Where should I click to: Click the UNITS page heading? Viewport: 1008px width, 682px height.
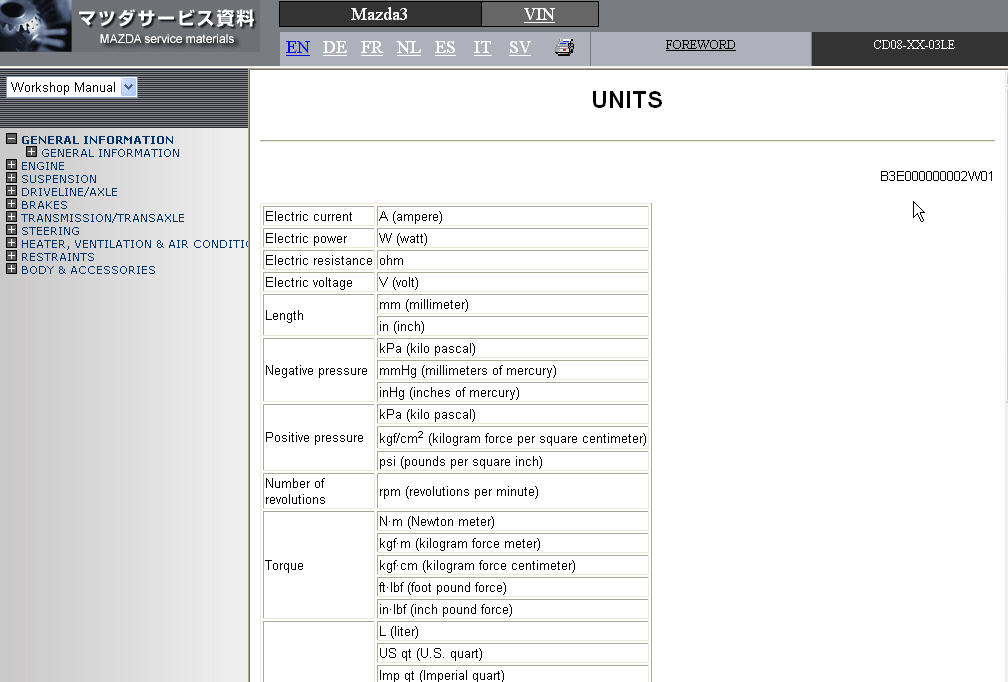(x=627, y=100)
